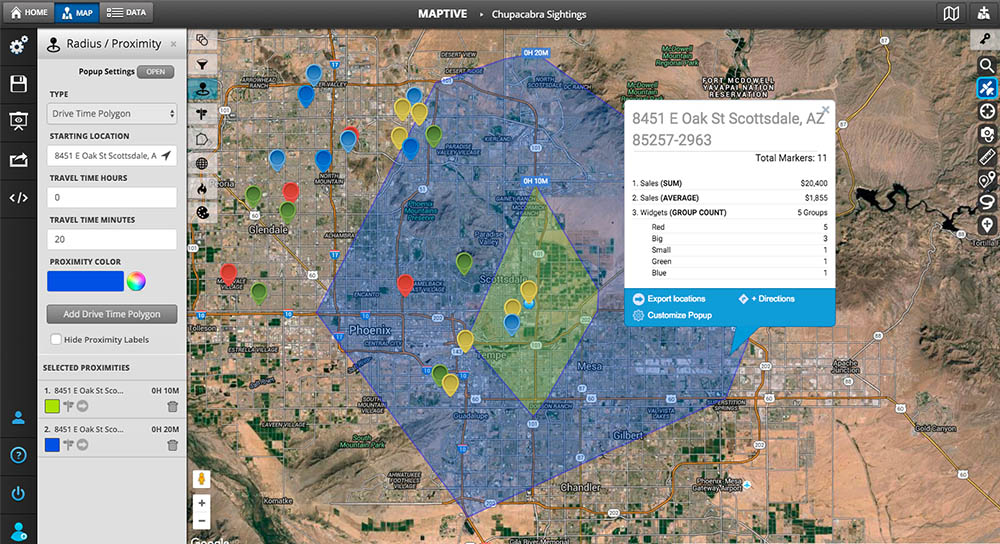Close the address info popup
This screenshot has height=544, width=1000.
coord(825,110)
